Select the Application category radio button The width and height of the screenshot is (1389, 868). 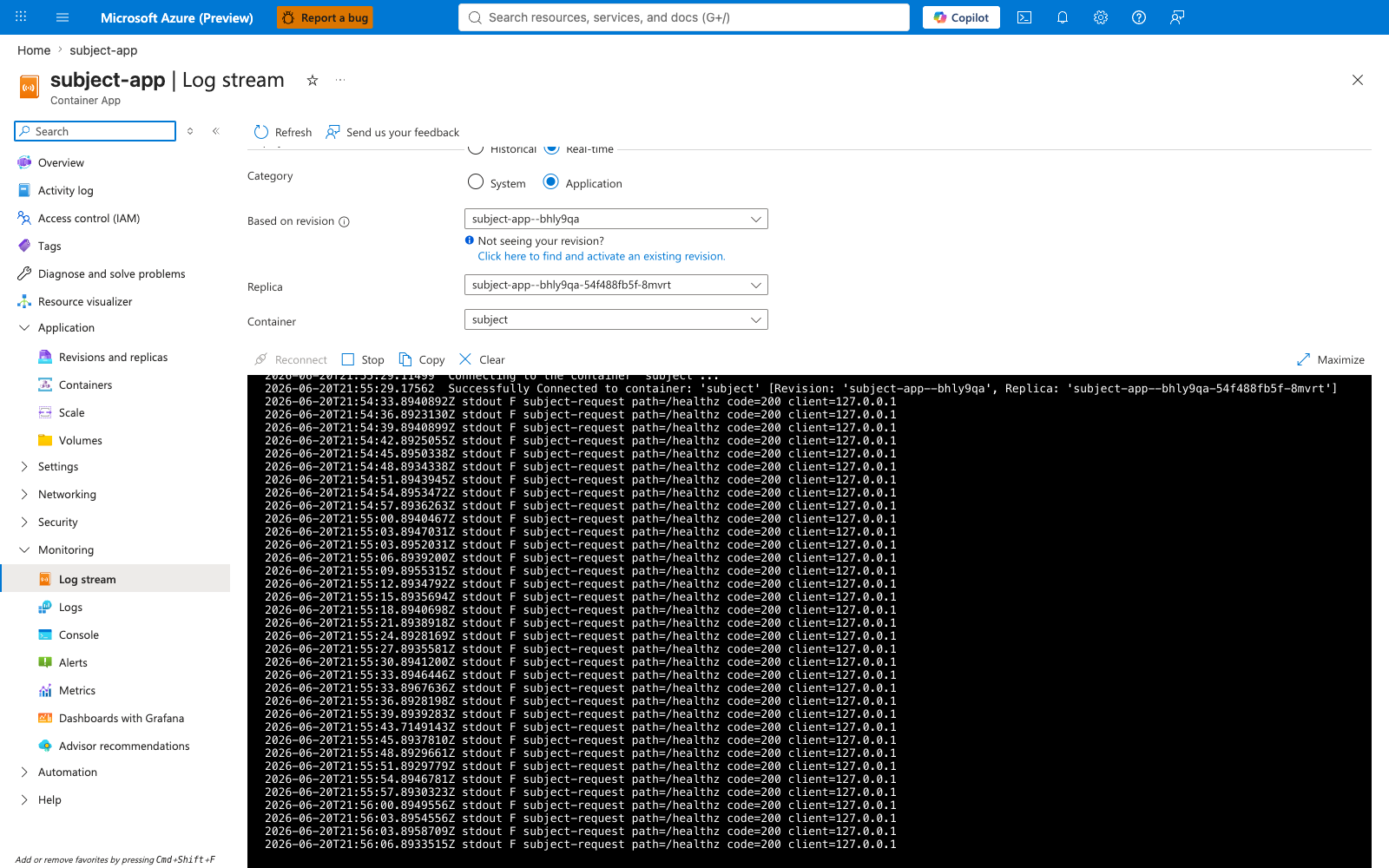pyautogui.click(x=550, y=182)
